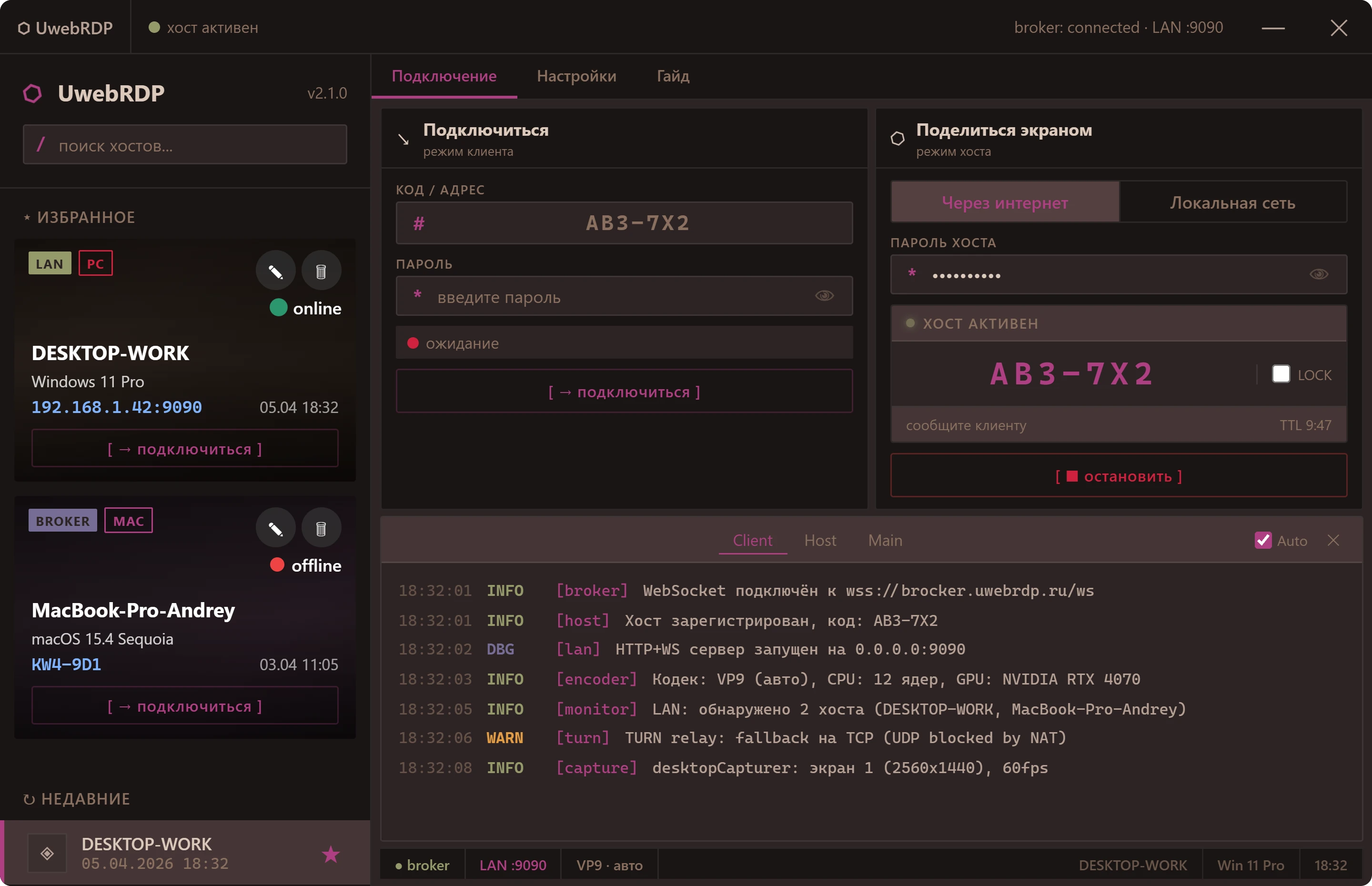Click VP9 · авто in the status bar
The width and height of the screenshot is (1372, 886).
tap(610, 866)
